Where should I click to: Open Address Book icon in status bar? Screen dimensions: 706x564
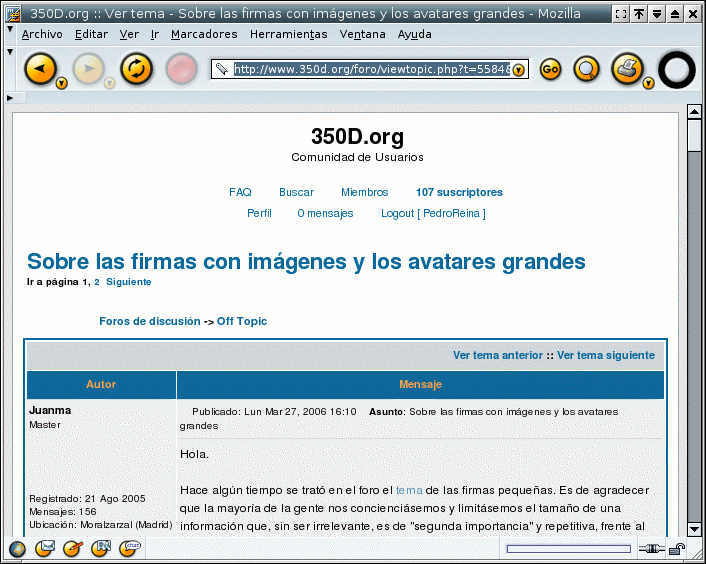pyautogui.click(x=101, y=548)
